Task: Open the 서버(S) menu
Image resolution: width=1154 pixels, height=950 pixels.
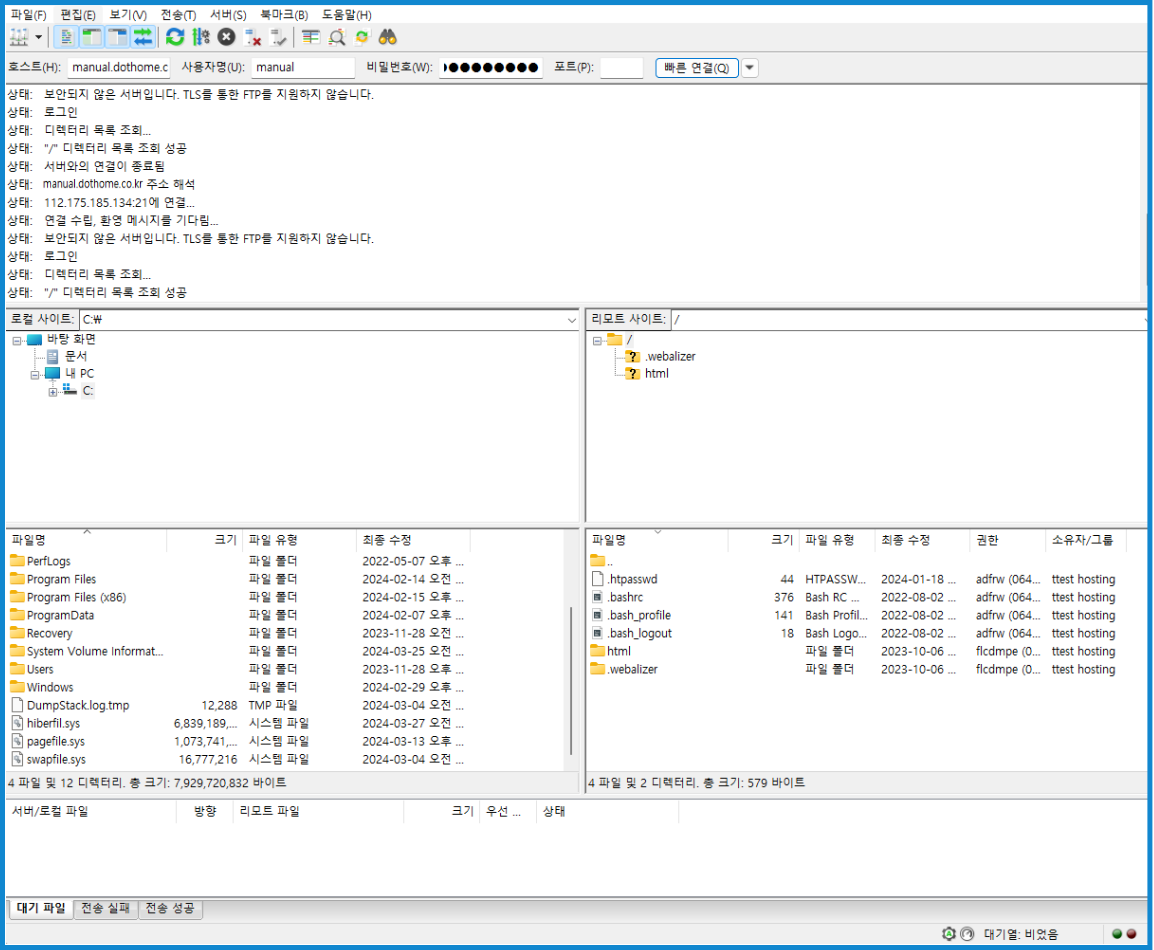Action: 228,14
